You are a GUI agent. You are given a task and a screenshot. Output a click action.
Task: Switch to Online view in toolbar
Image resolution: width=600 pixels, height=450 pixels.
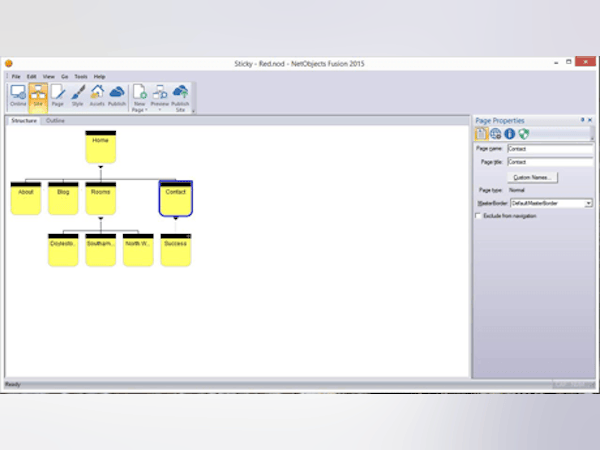point(18,96)
